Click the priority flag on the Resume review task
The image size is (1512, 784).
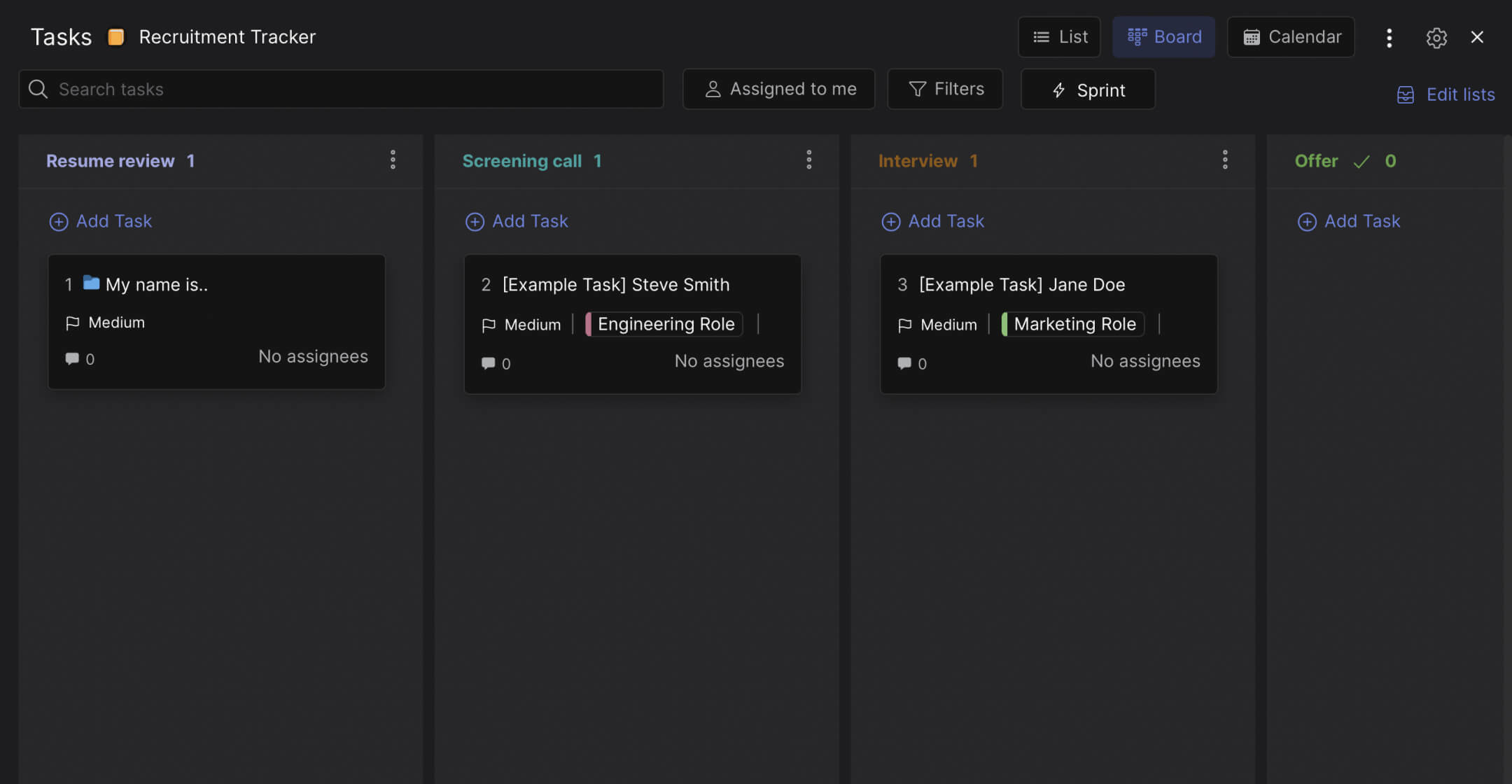[x=73, y=323]
